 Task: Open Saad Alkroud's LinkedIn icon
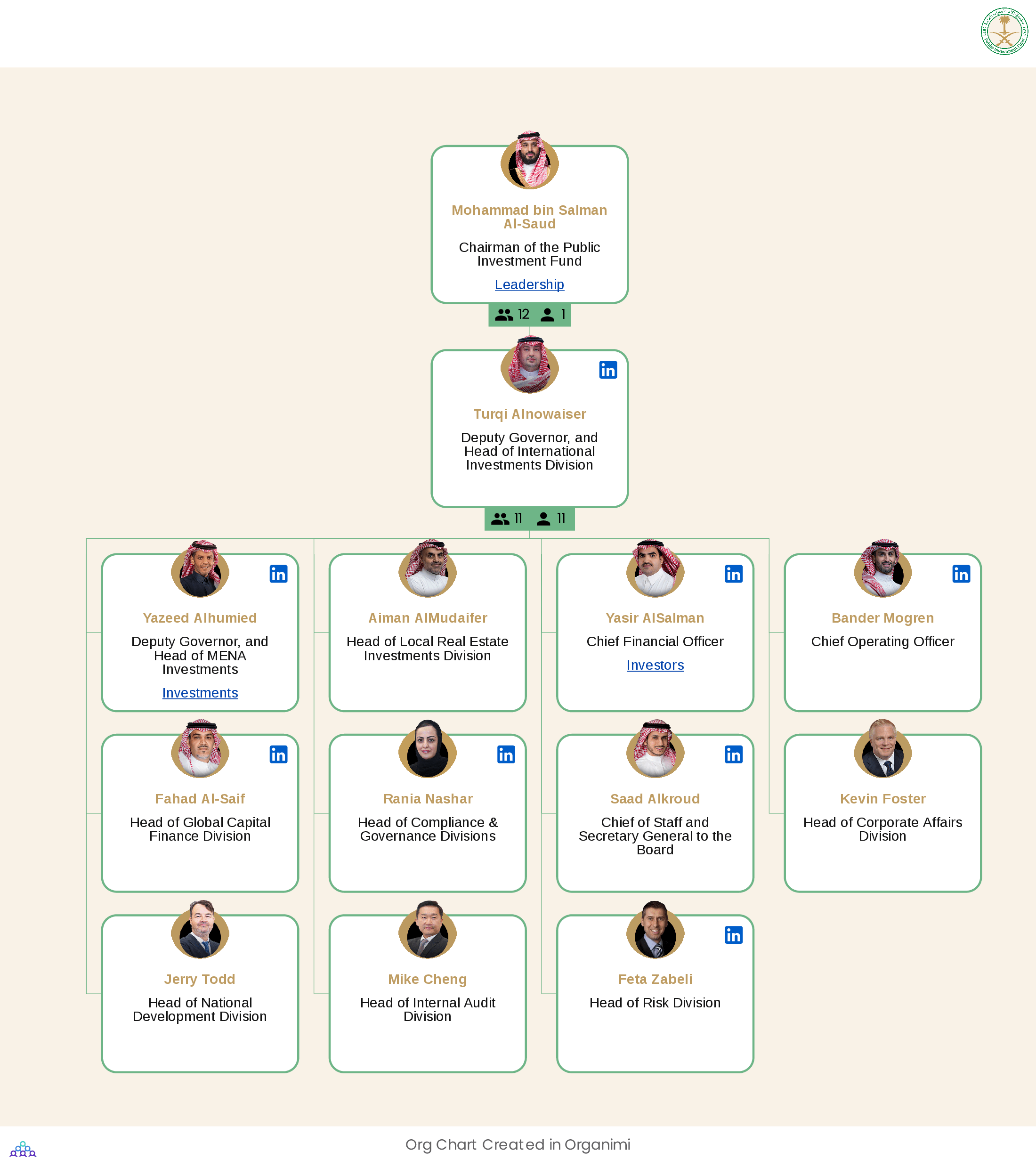click(x=733, y=754)
